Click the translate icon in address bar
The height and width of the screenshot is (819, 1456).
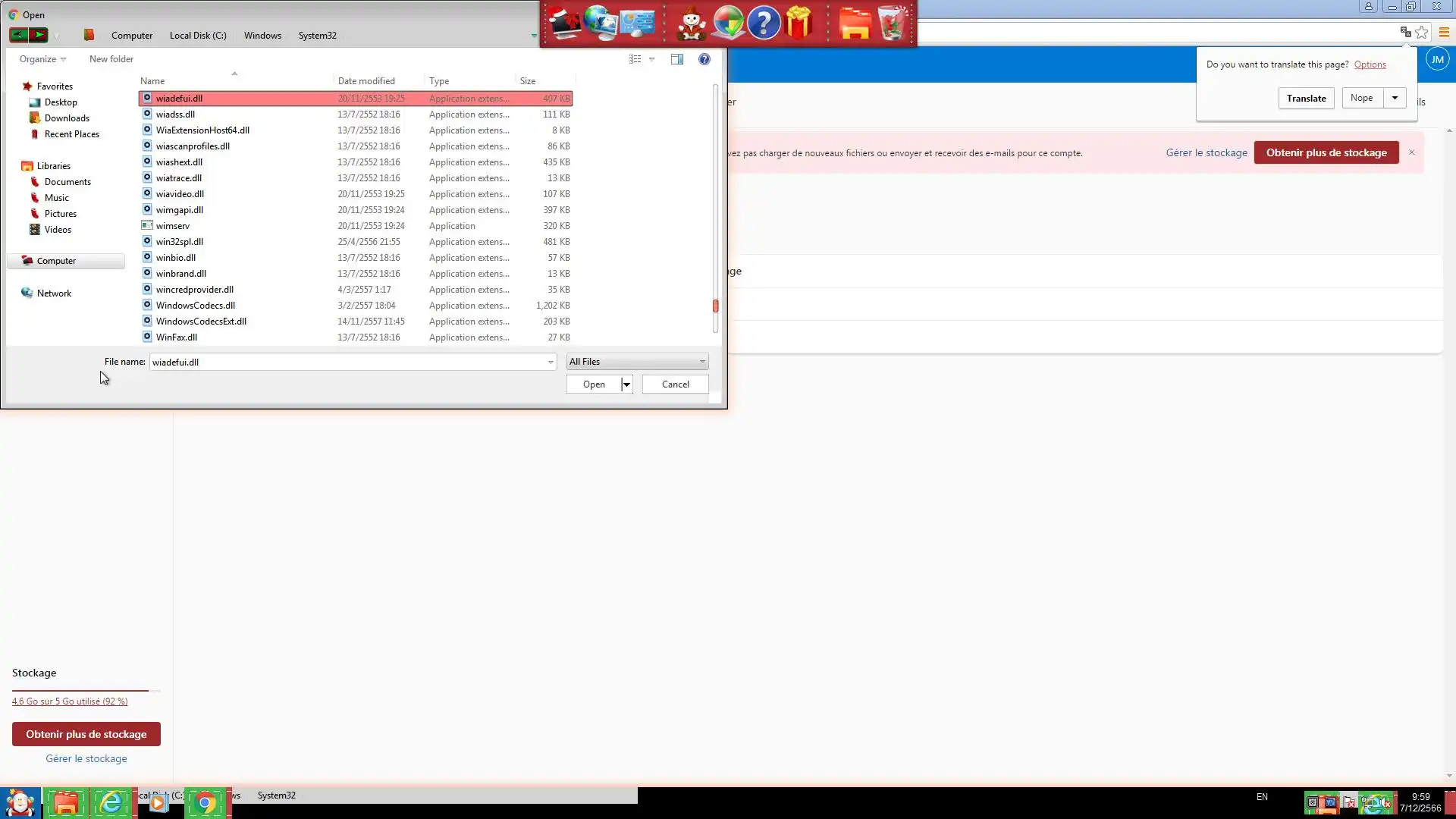[1405, 32]
